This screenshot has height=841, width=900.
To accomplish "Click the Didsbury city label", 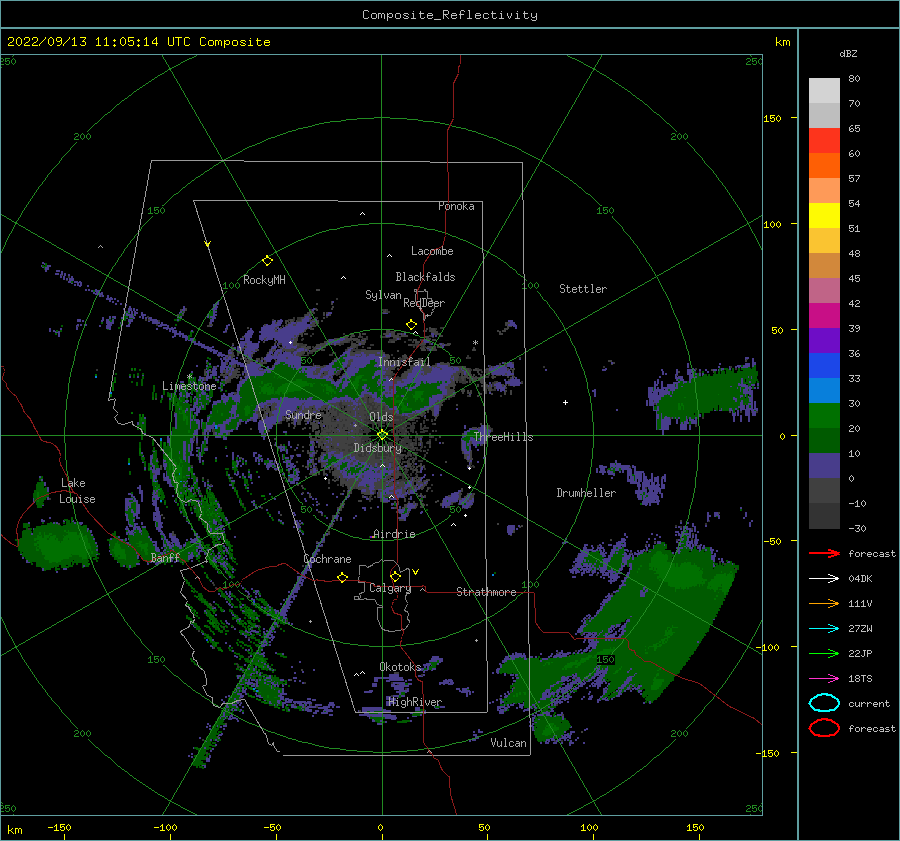I will click(x=377, y=448).
